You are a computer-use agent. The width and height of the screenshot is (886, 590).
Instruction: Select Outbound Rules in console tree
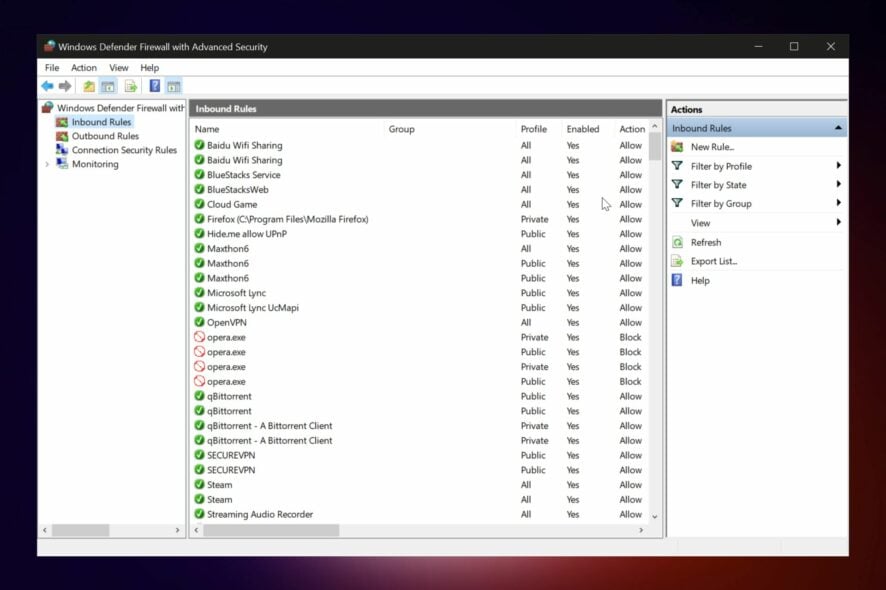[105, 135]
